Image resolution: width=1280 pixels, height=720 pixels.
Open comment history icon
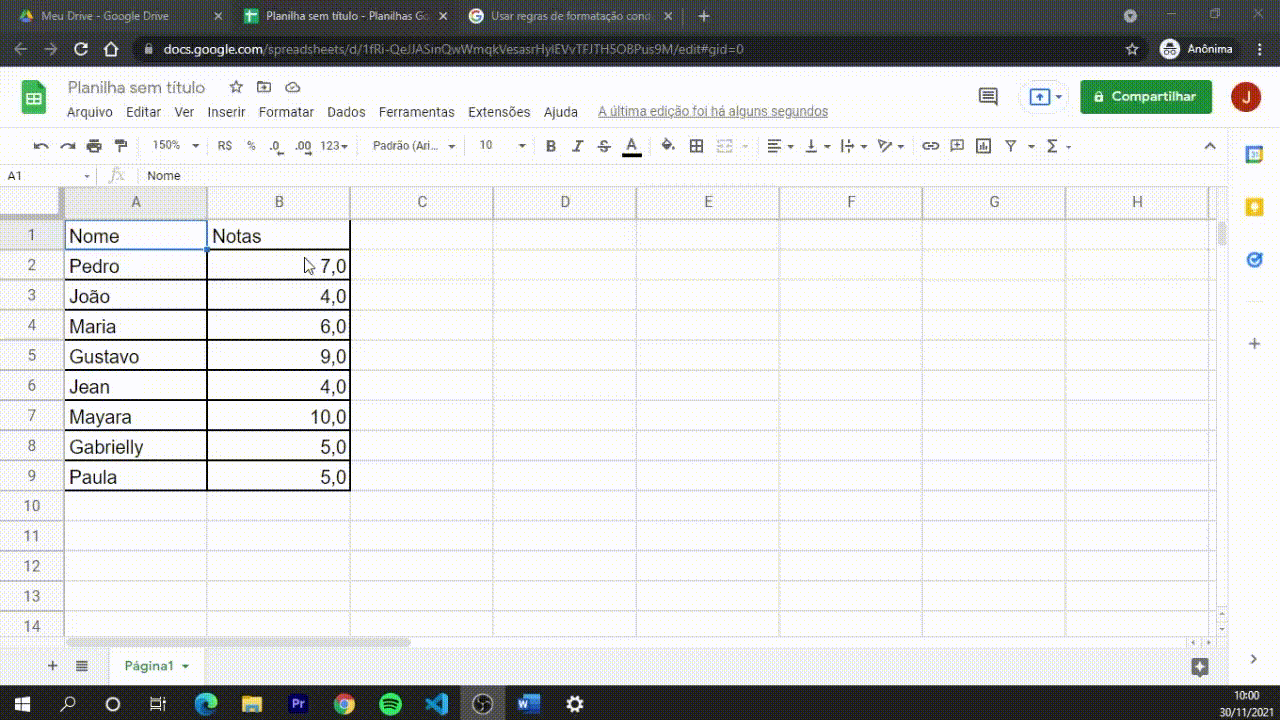pos(988,97)
